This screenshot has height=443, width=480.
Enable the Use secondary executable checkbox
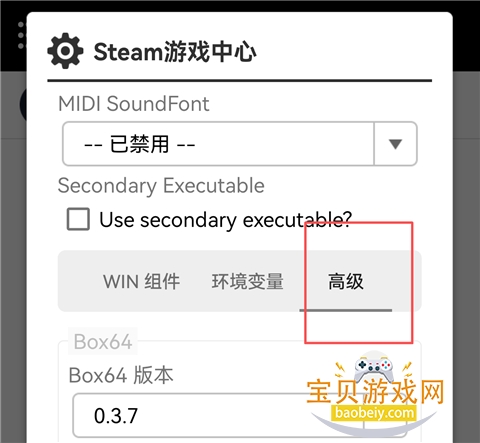[78, 219]
